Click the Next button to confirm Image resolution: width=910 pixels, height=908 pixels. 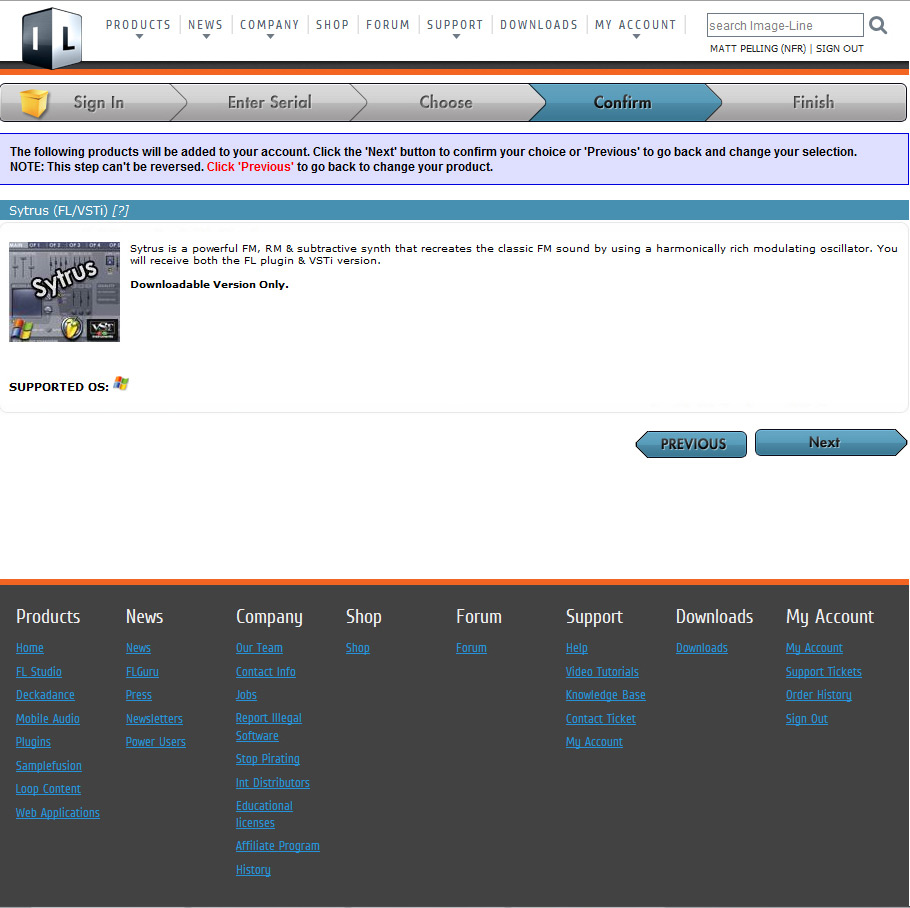tap(830, 443)
